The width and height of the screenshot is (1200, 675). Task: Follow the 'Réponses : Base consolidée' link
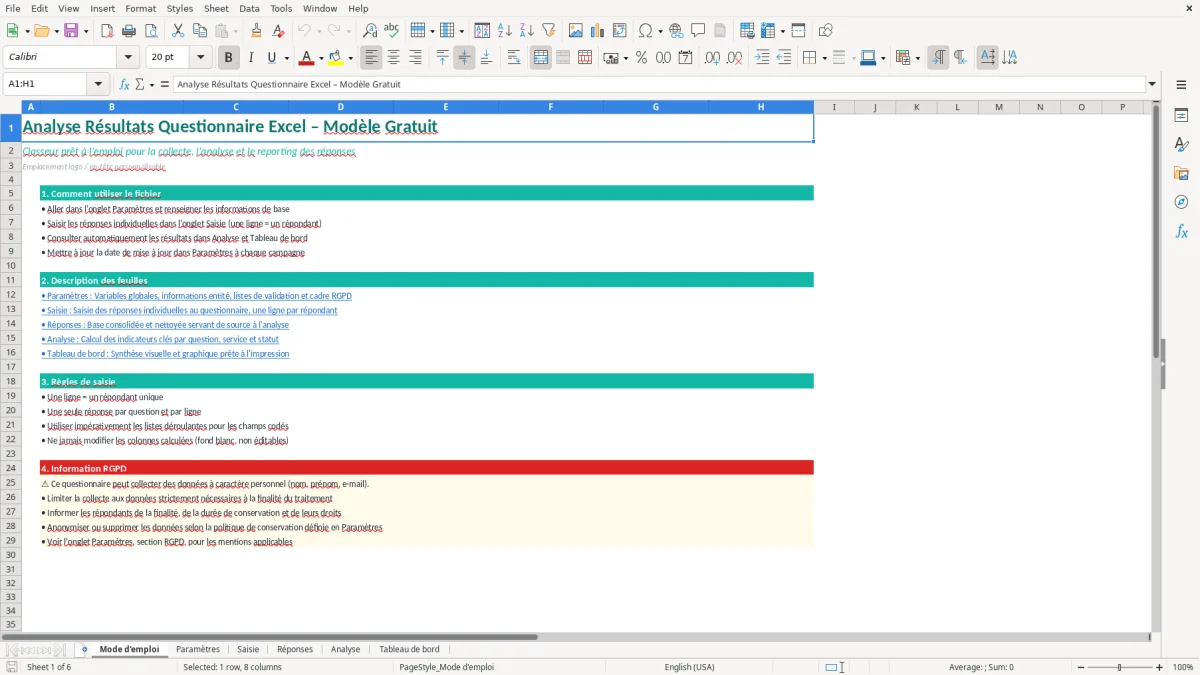165,325
